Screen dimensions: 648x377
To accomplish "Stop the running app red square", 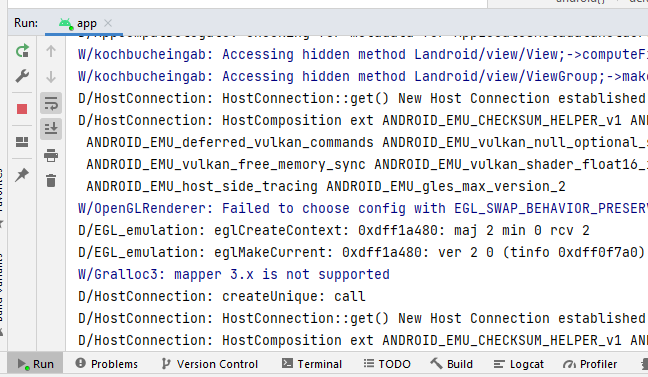I will click(22, 109).
